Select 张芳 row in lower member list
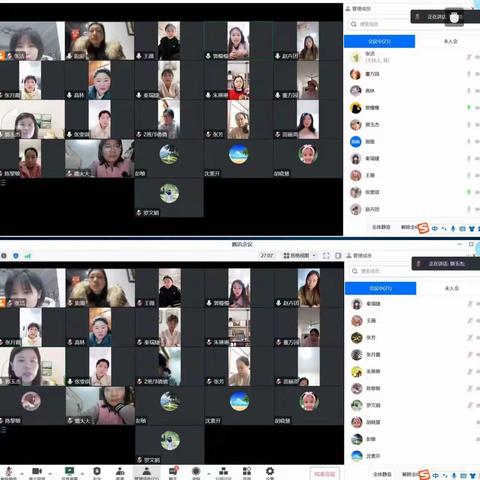The width and height of the screenshot is (480, 480). (x=412, y=338)
